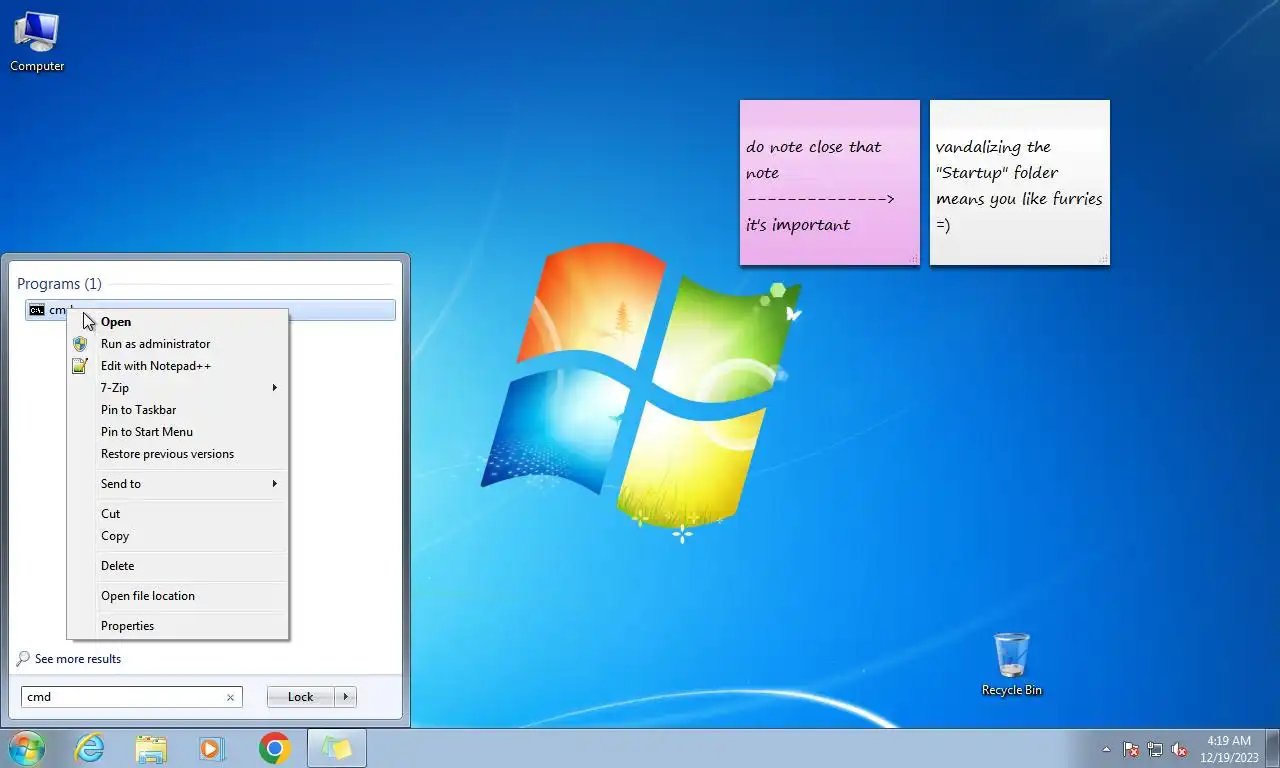Open Properties from context menu

pyautogui.click(x=177, y=626)
